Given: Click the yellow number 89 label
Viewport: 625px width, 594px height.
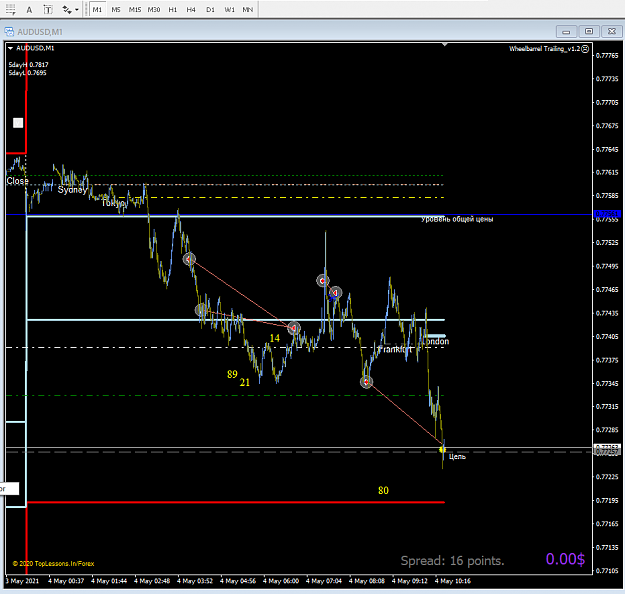Looking at the screenshot, I should point(232,374).
